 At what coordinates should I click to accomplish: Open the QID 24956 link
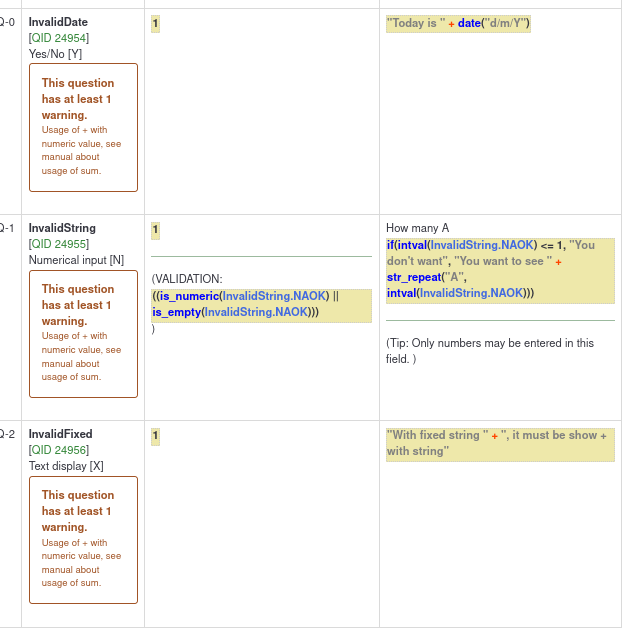tap(59, 450)
